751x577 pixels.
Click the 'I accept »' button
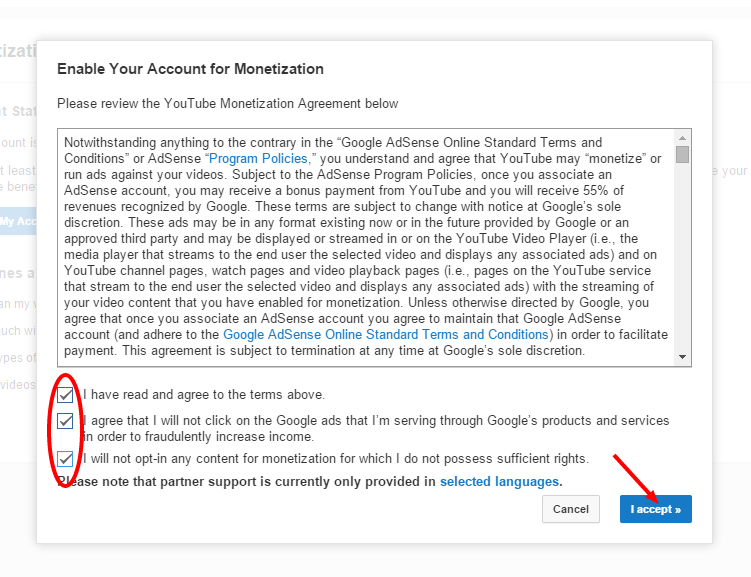tap(655, 509)
